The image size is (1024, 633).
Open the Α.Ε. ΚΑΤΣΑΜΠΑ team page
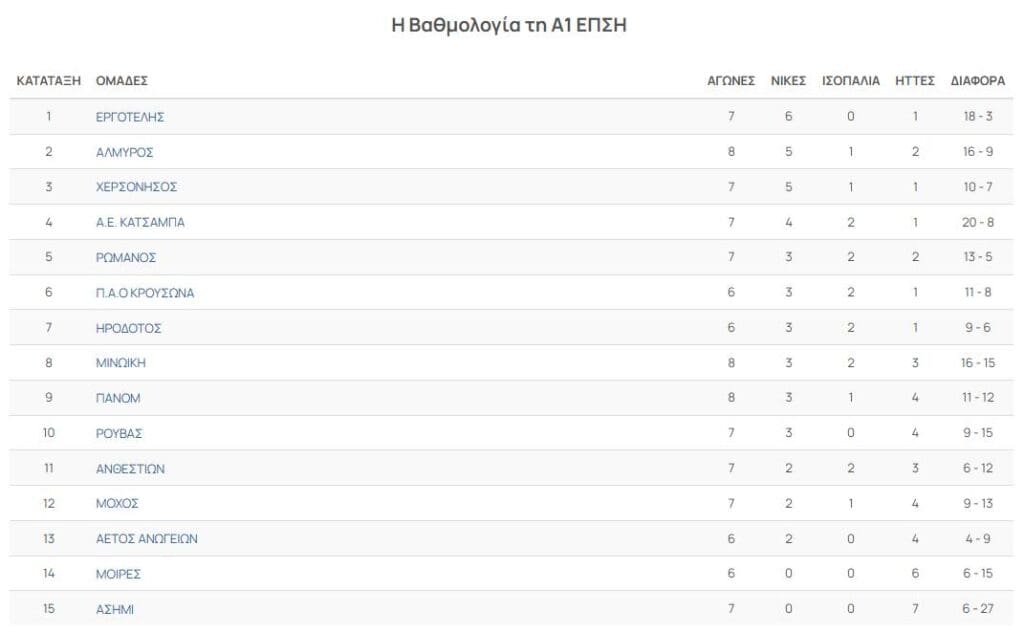click(140, 222)
